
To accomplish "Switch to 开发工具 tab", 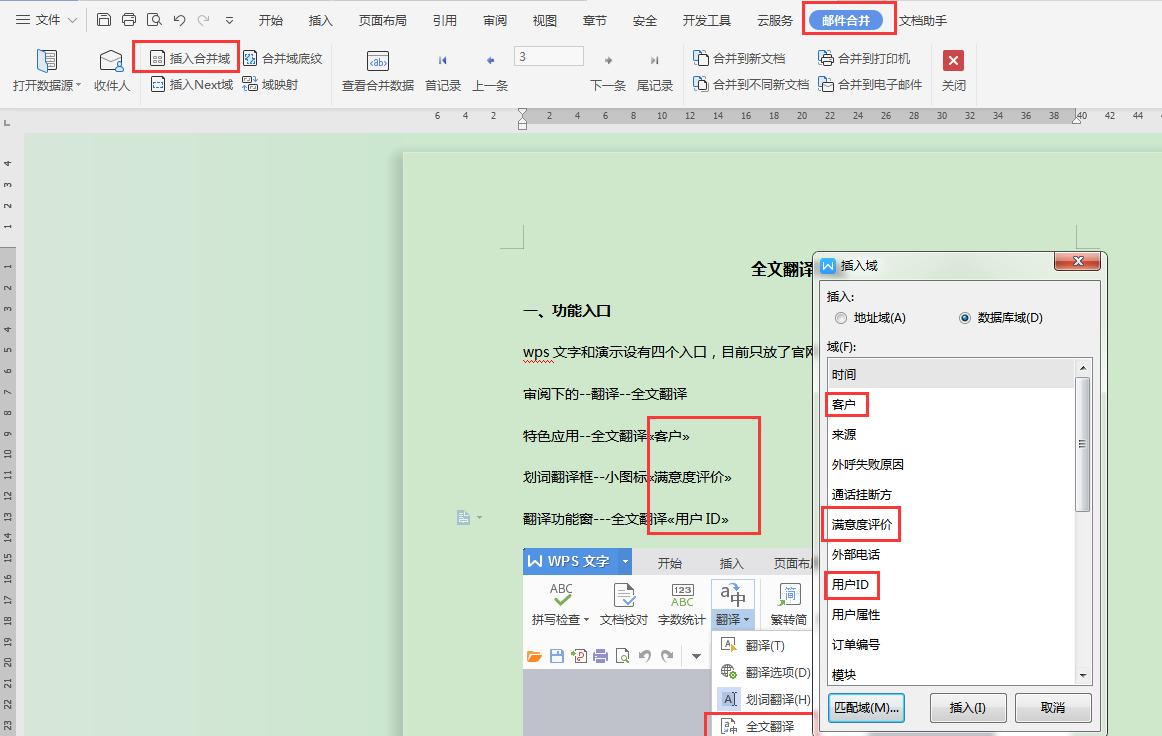I will tap(706, 21).
